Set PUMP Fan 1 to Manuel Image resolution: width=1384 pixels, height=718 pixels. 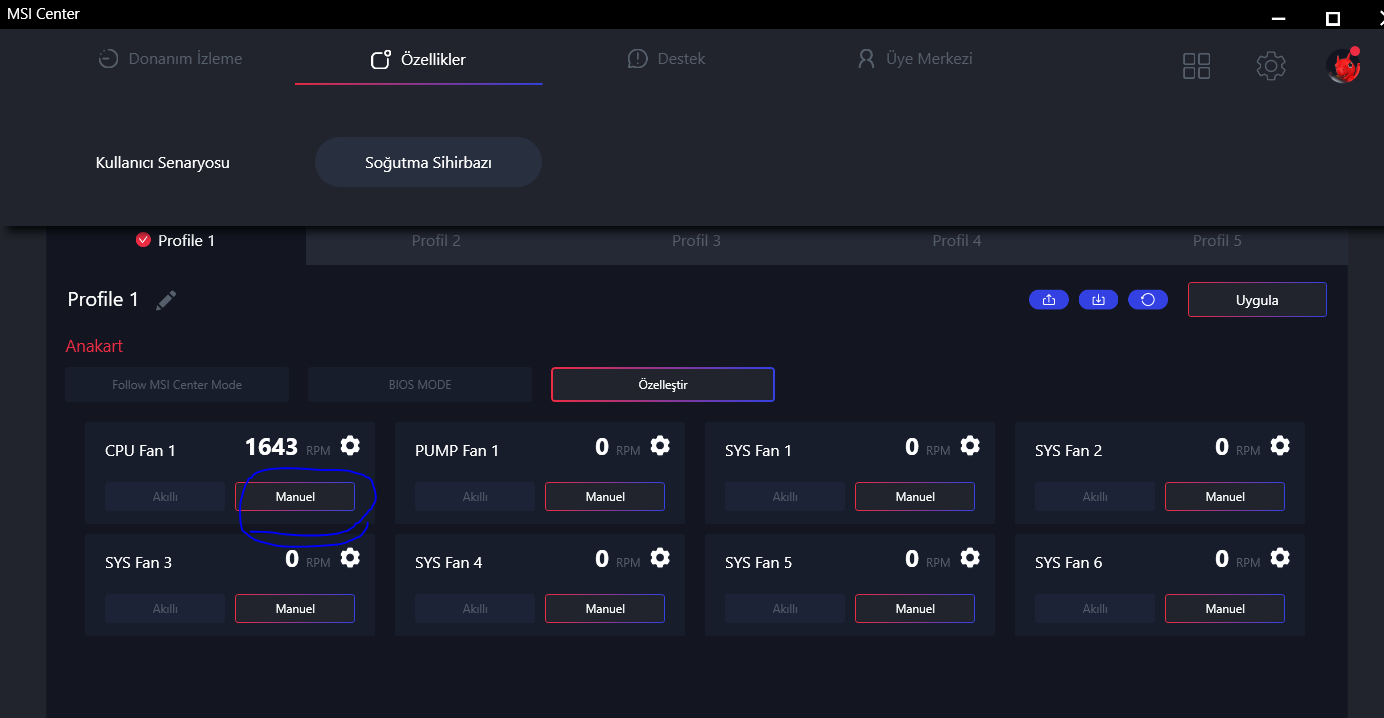[x=605, y=497]
